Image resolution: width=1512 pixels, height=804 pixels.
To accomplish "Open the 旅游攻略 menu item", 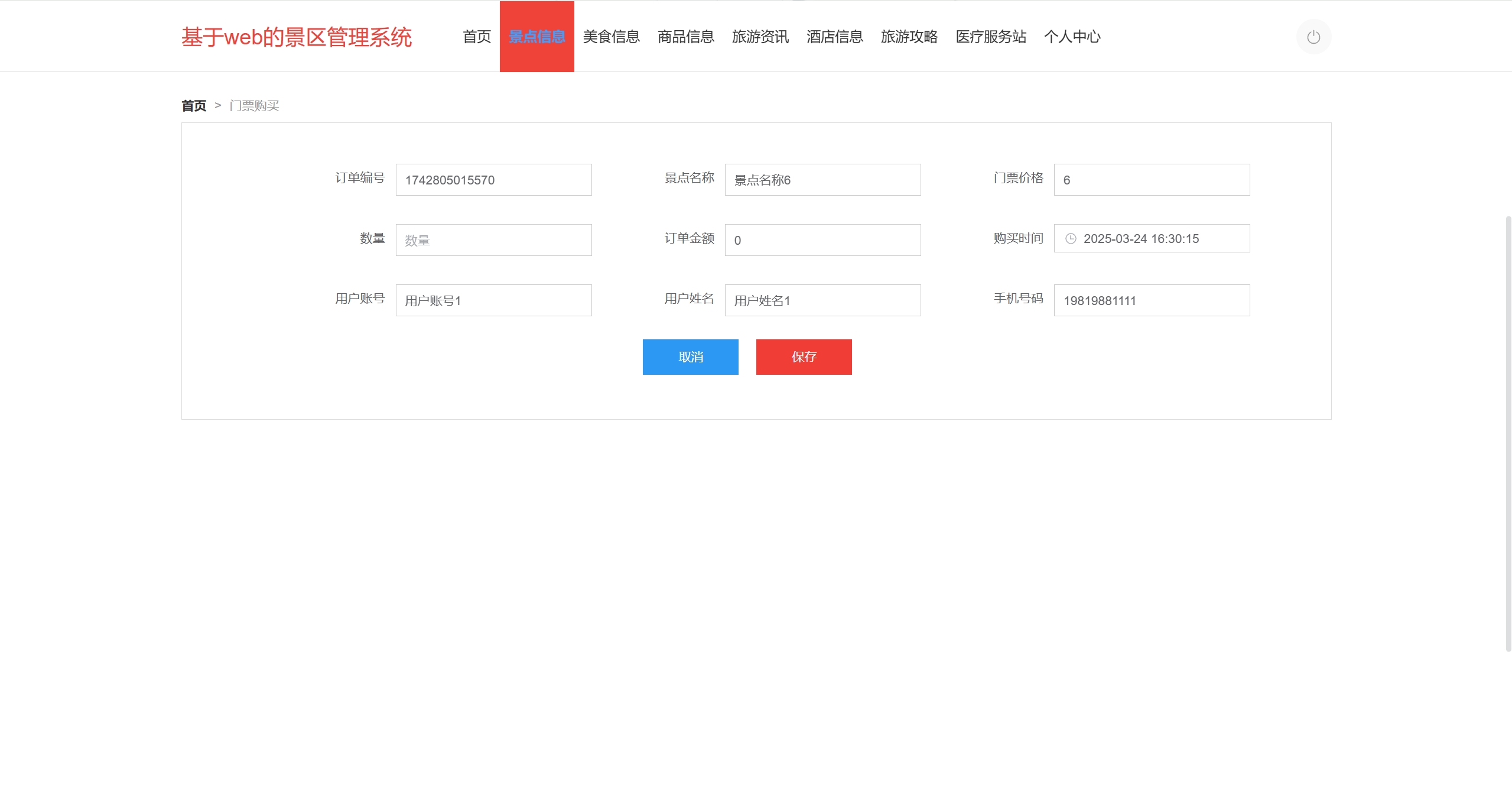I will pos(909,37).
